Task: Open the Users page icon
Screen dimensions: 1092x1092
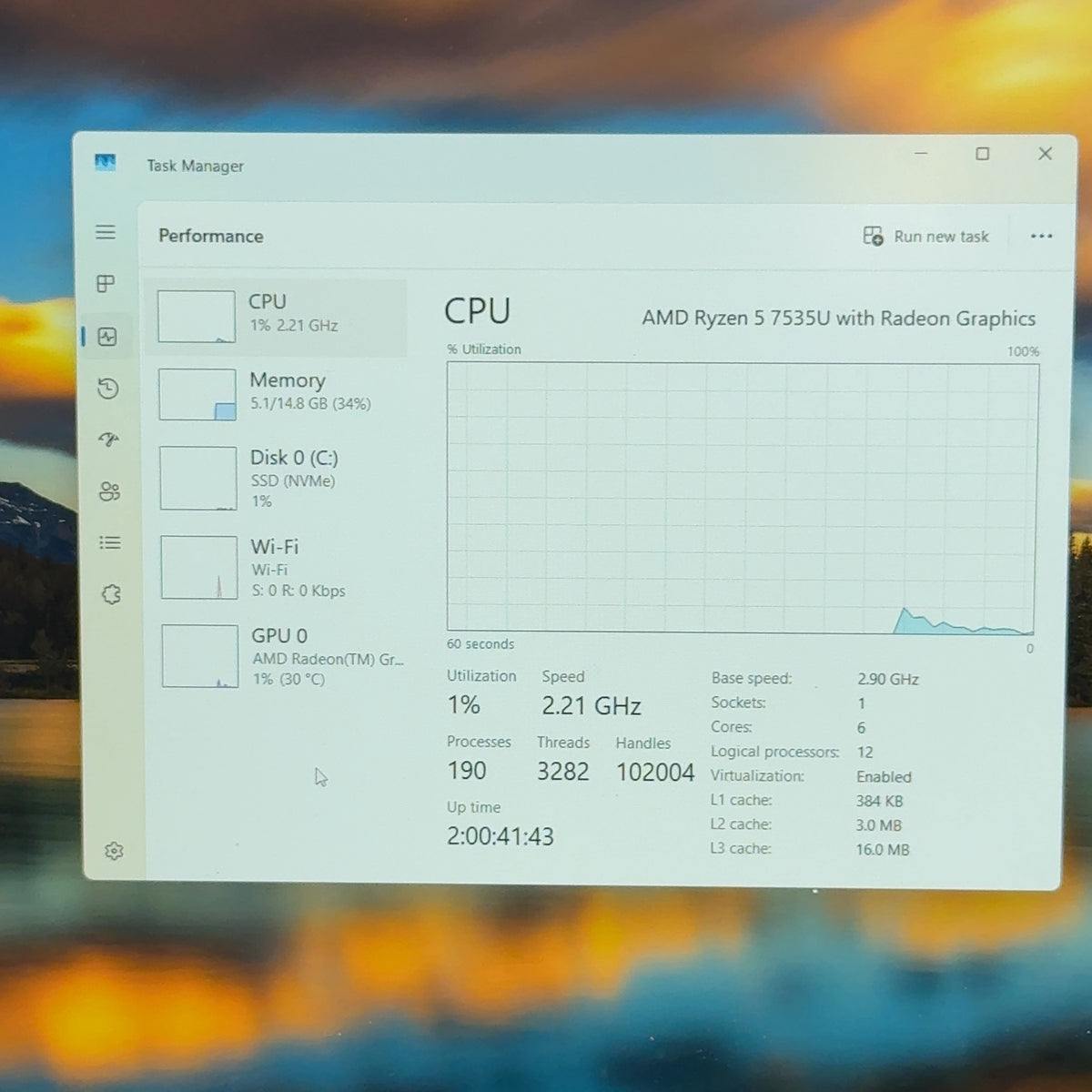Action: coord(109,492)
